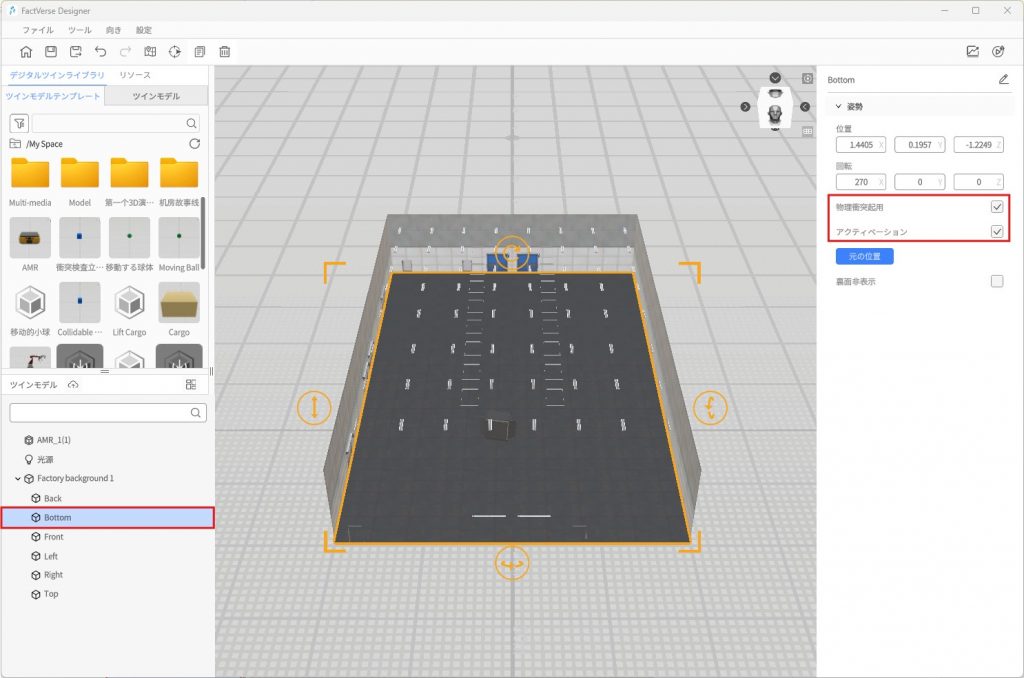Click the filter funnel icon in library

click(18, 123)
